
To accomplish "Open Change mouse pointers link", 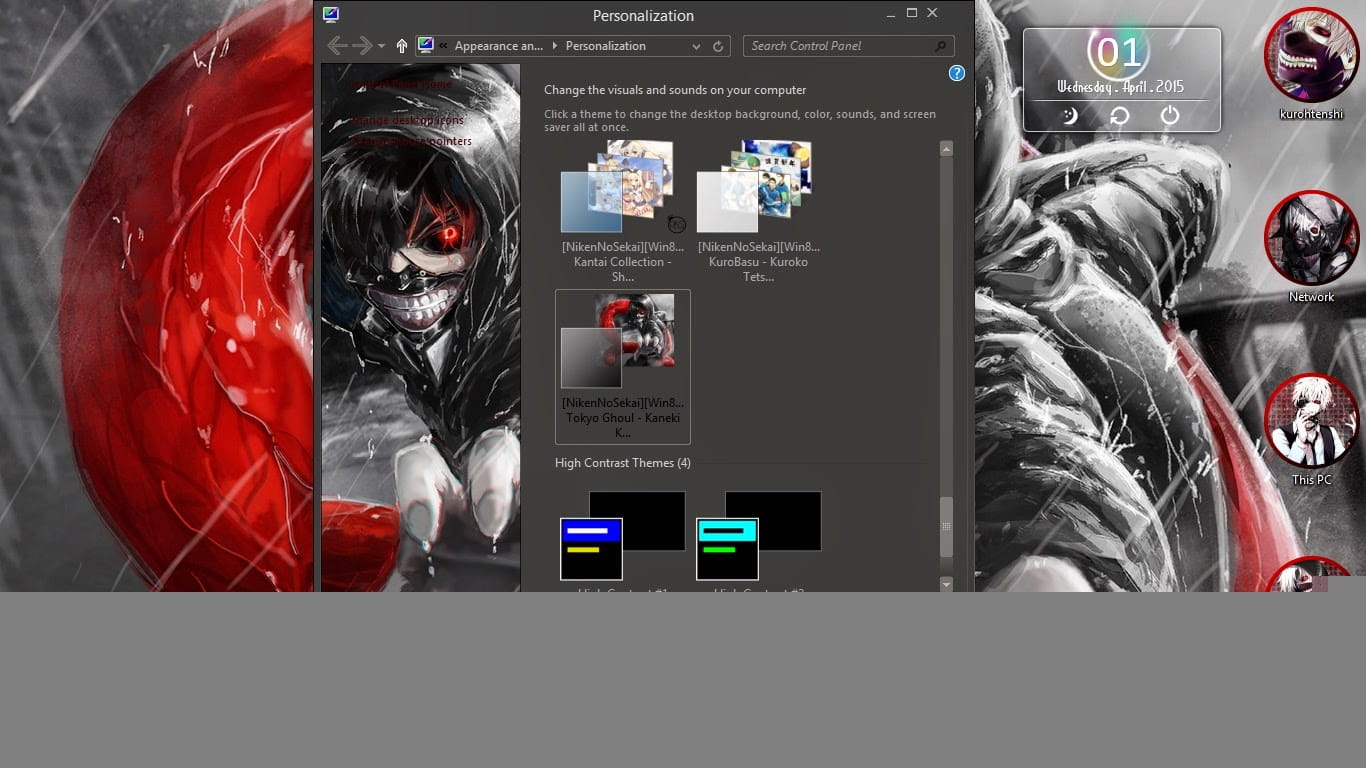I will click(411, 141).
